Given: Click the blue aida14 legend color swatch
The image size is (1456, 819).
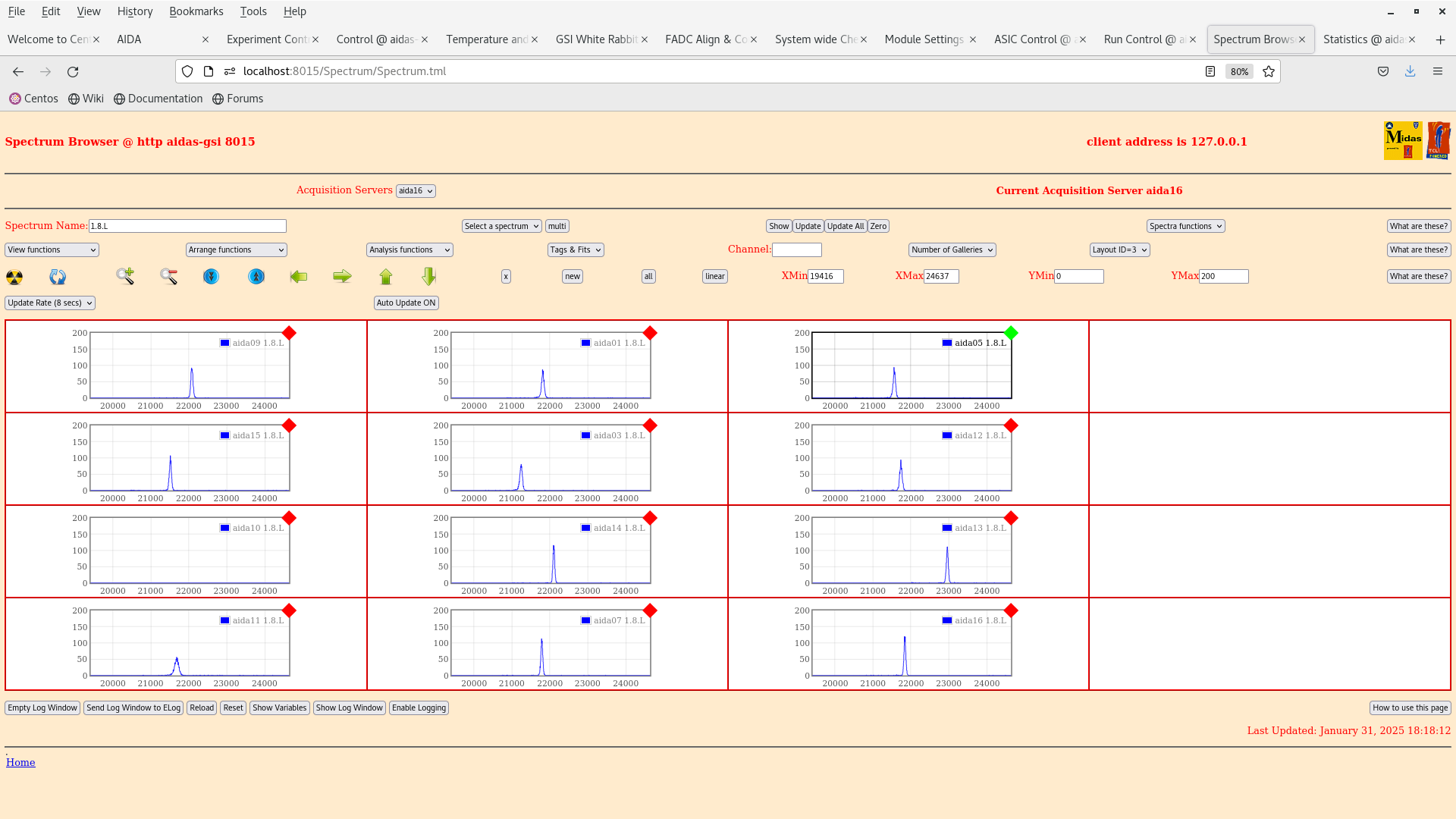Looking at the screenshot, I should [x=585, y=528].
